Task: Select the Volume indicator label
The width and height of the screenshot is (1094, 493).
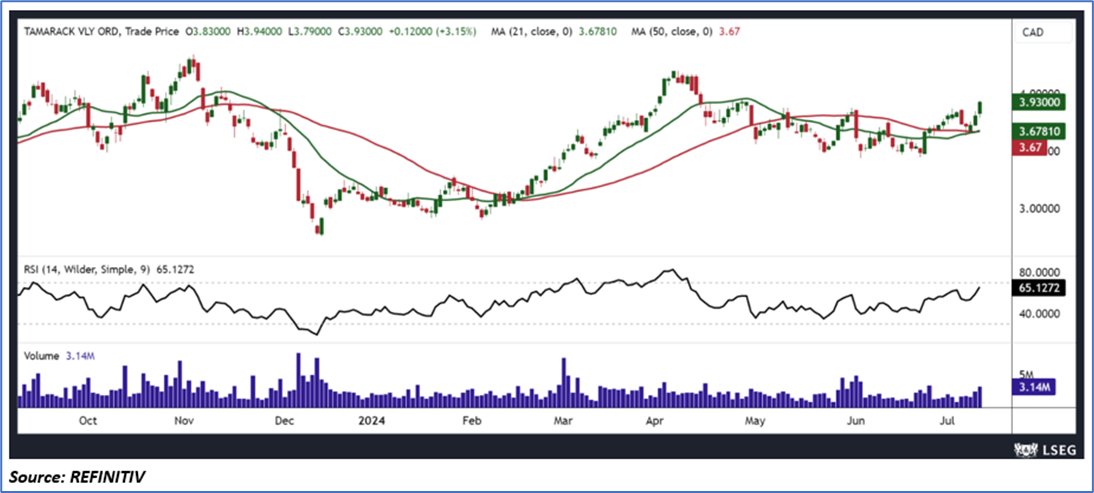Action: pyautogui.click(x=42, y=356)
